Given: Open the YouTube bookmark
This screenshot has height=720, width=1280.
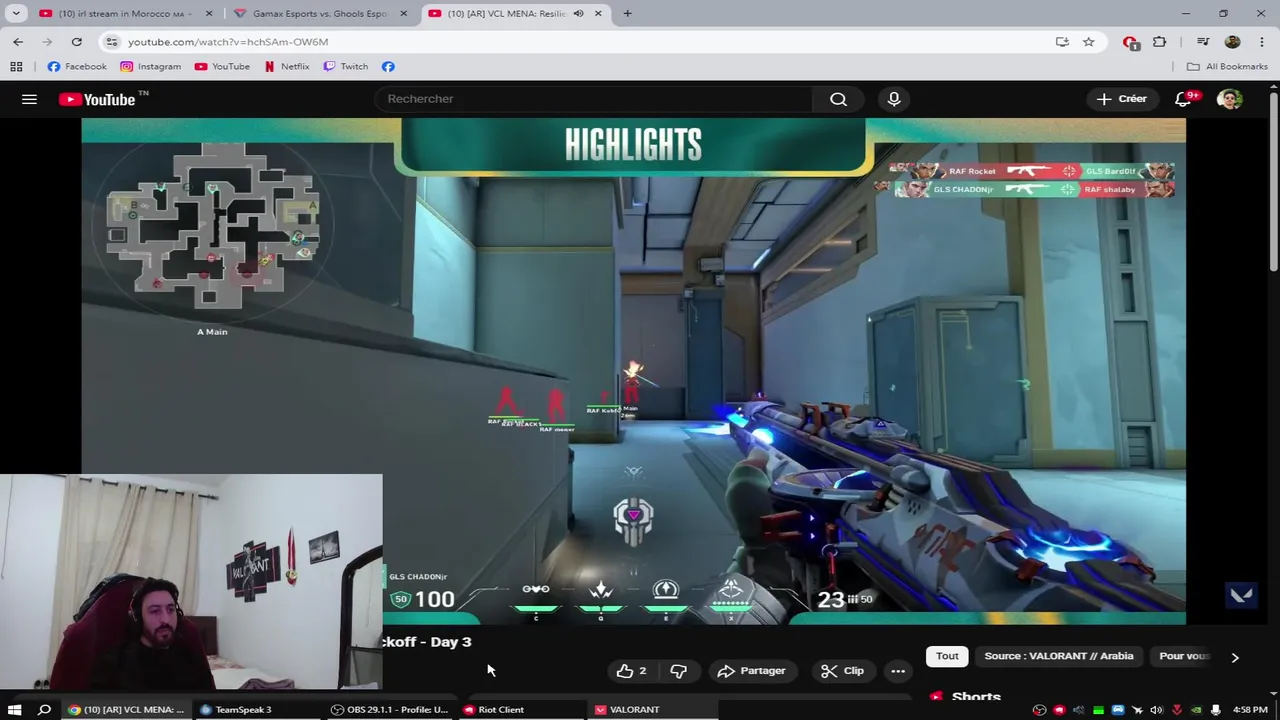Looking at the screenshot, I should coord(223,66).
